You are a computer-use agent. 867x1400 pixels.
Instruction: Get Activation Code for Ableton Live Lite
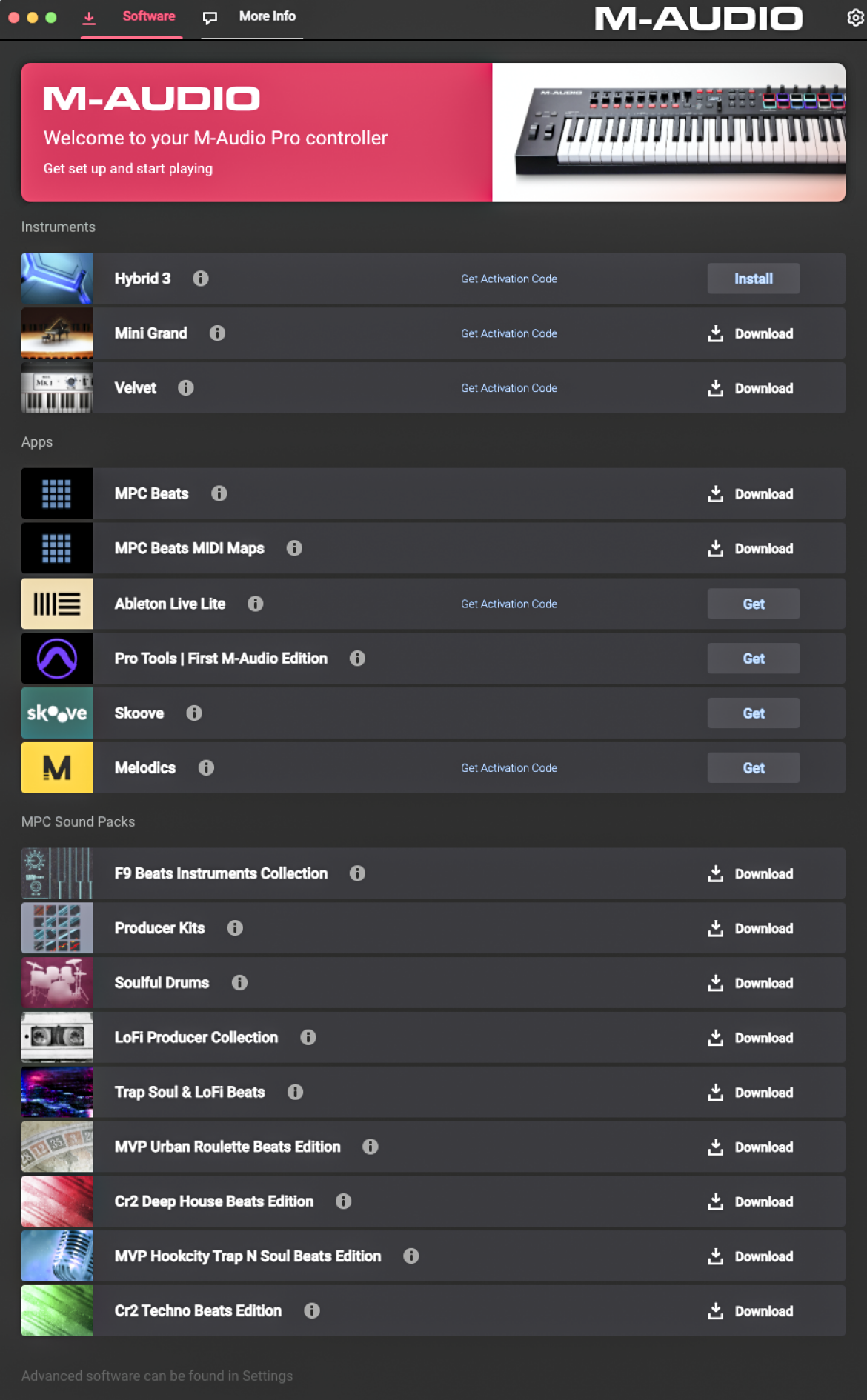coord(509,604)
